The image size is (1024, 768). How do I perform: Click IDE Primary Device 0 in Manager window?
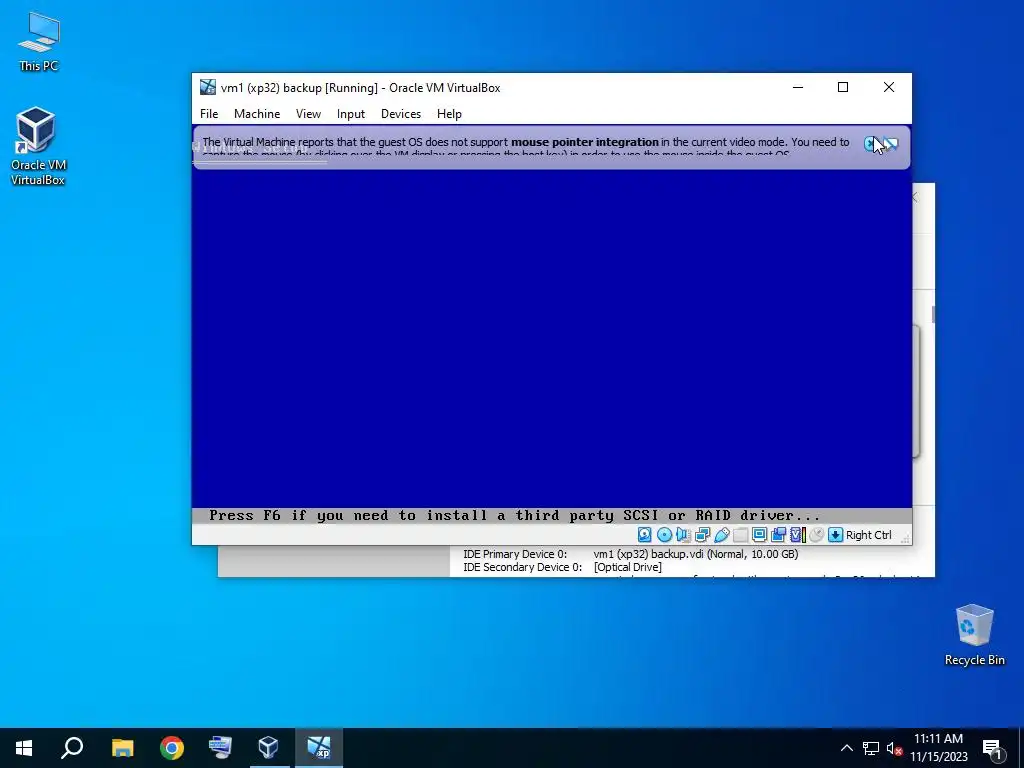point(515,554)
